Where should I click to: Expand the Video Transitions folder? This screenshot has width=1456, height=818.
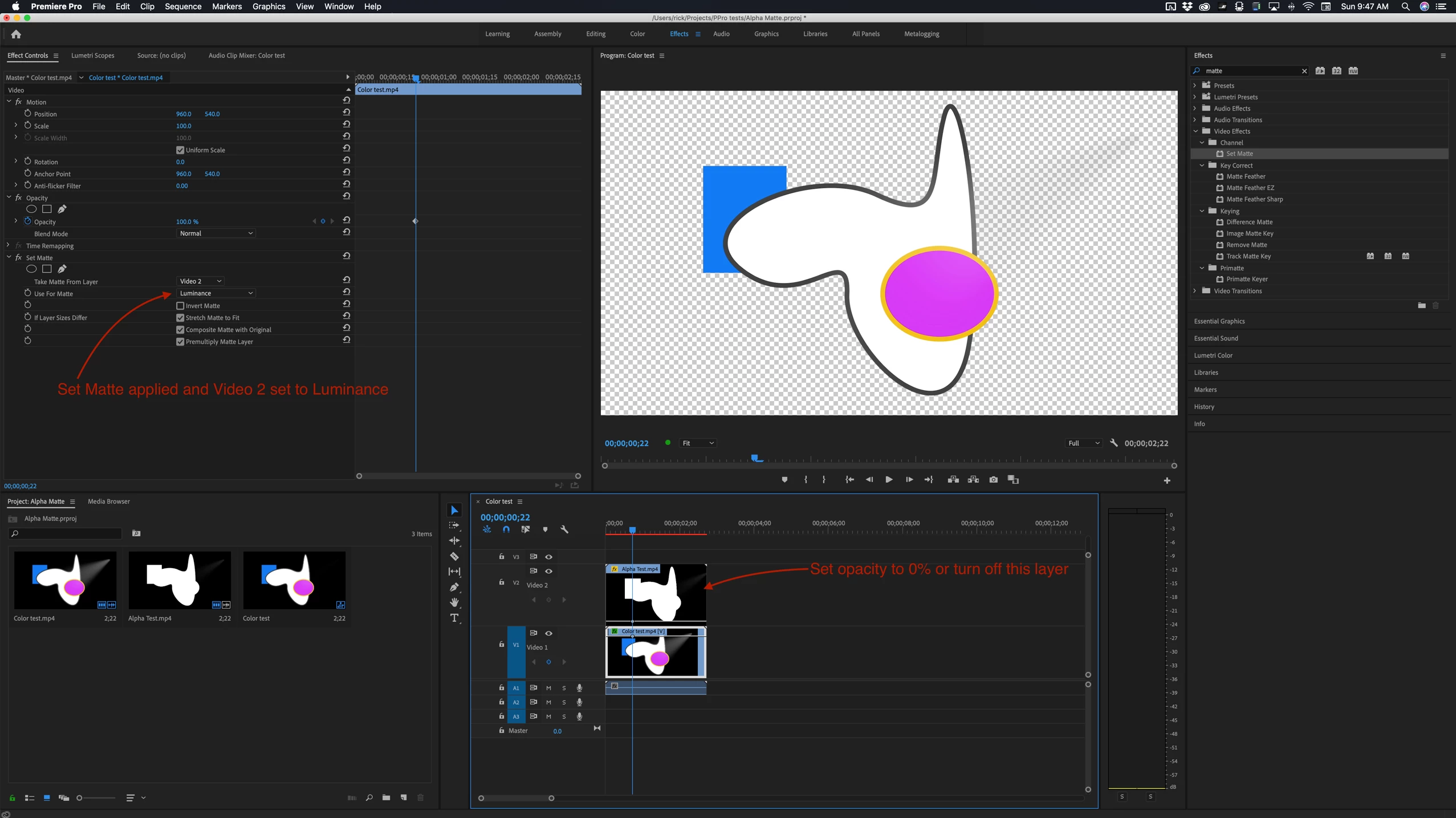click(x=1195, y=291)
